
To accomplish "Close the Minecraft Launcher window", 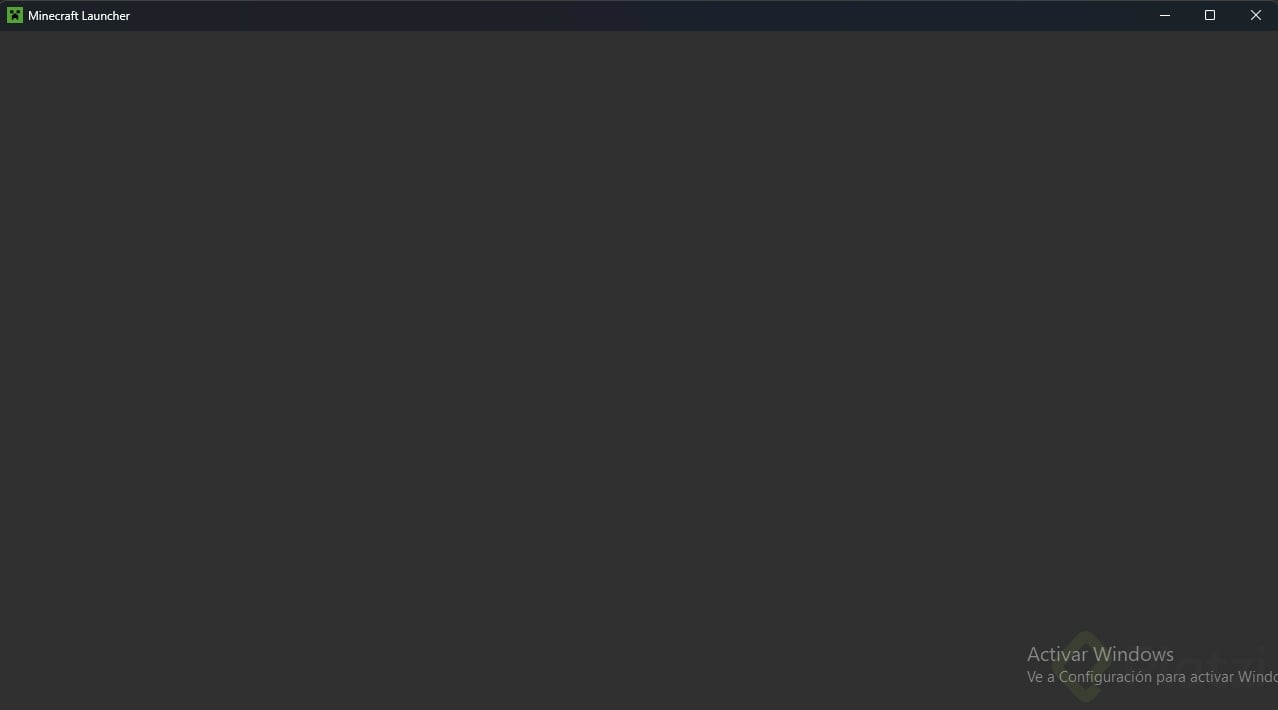I will click(1255, 15).
